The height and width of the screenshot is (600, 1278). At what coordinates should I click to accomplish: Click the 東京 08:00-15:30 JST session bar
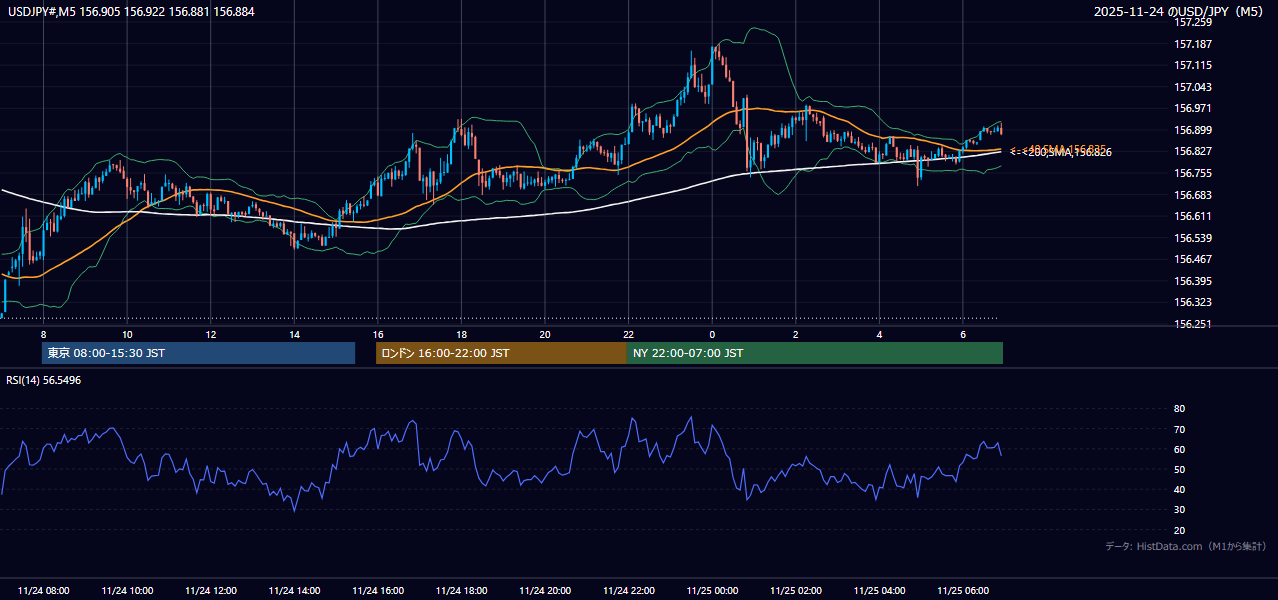(198, 353)
